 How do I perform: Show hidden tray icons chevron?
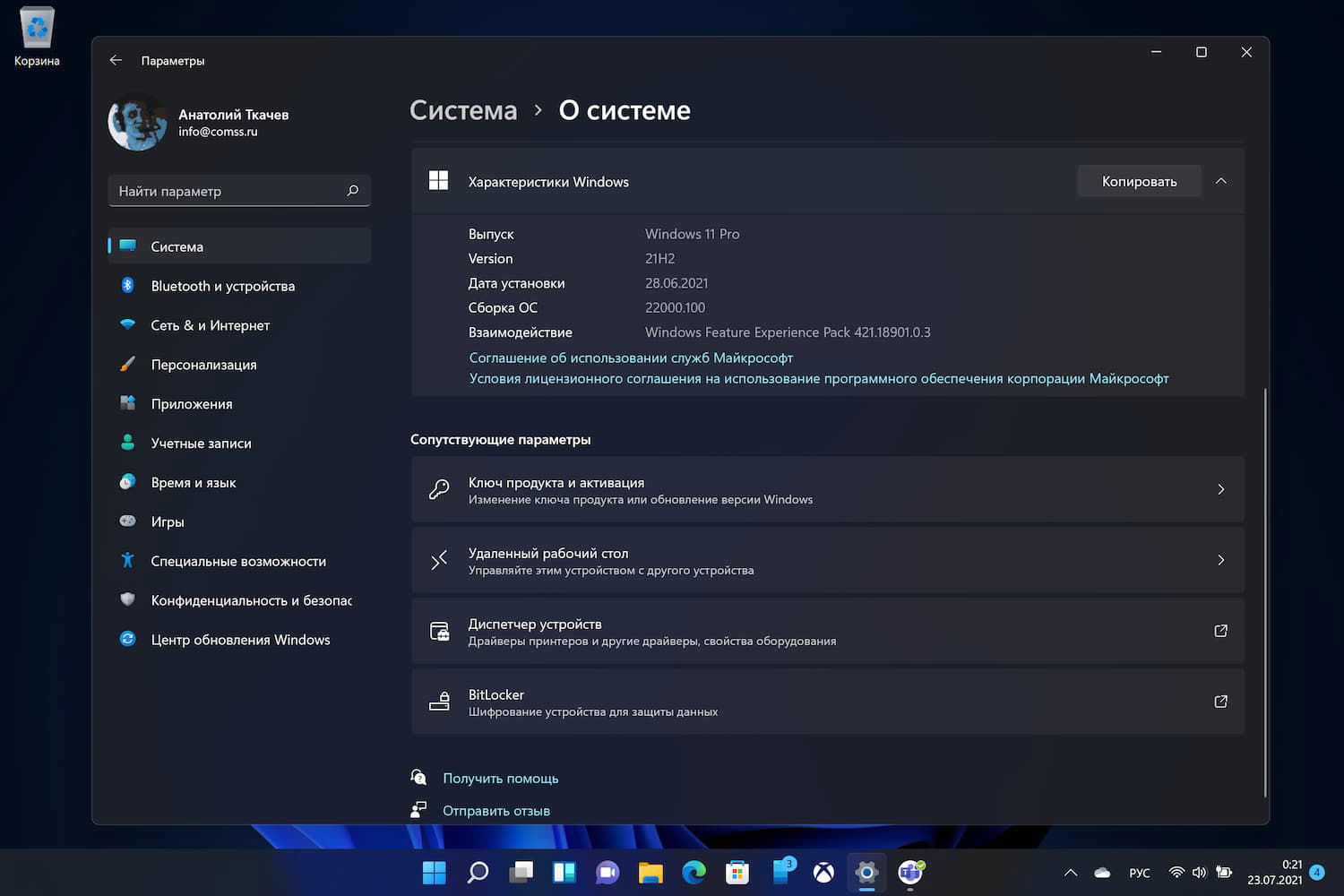coord(1070,873)
